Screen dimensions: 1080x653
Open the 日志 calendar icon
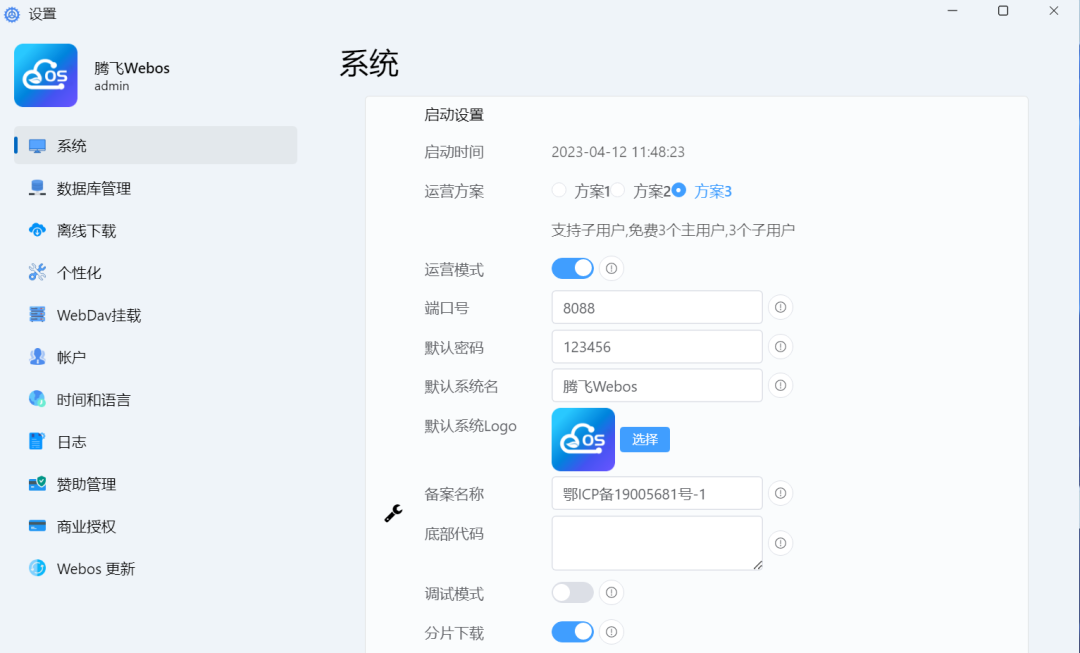click(x=37, y=440)
